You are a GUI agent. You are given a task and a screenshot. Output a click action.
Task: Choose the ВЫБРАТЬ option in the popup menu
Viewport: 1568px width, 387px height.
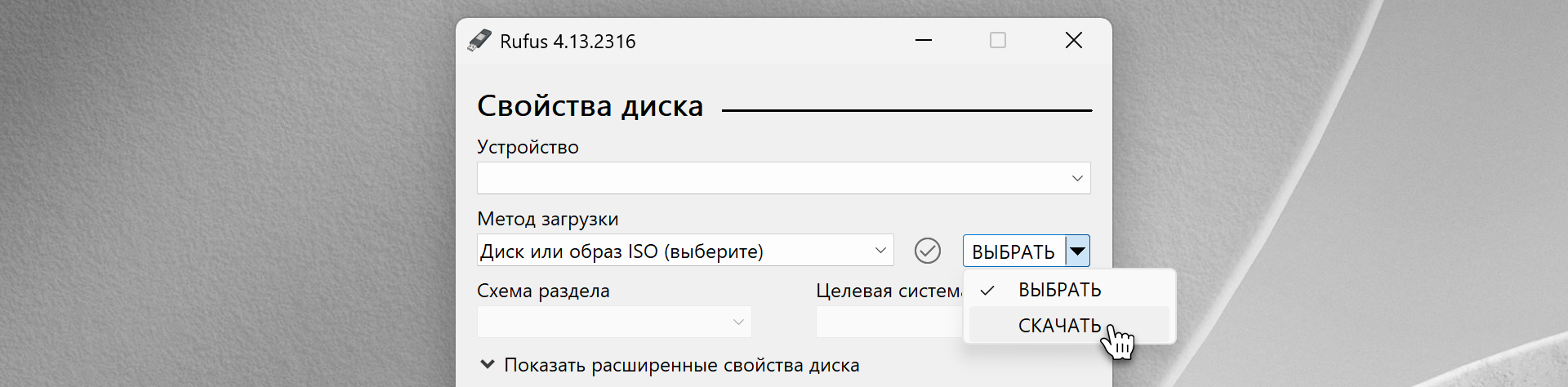click(1059, 290)
